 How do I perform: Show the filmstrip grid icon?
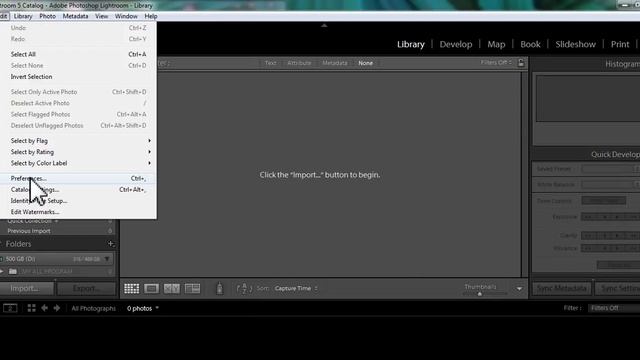(x=31, y=308)
